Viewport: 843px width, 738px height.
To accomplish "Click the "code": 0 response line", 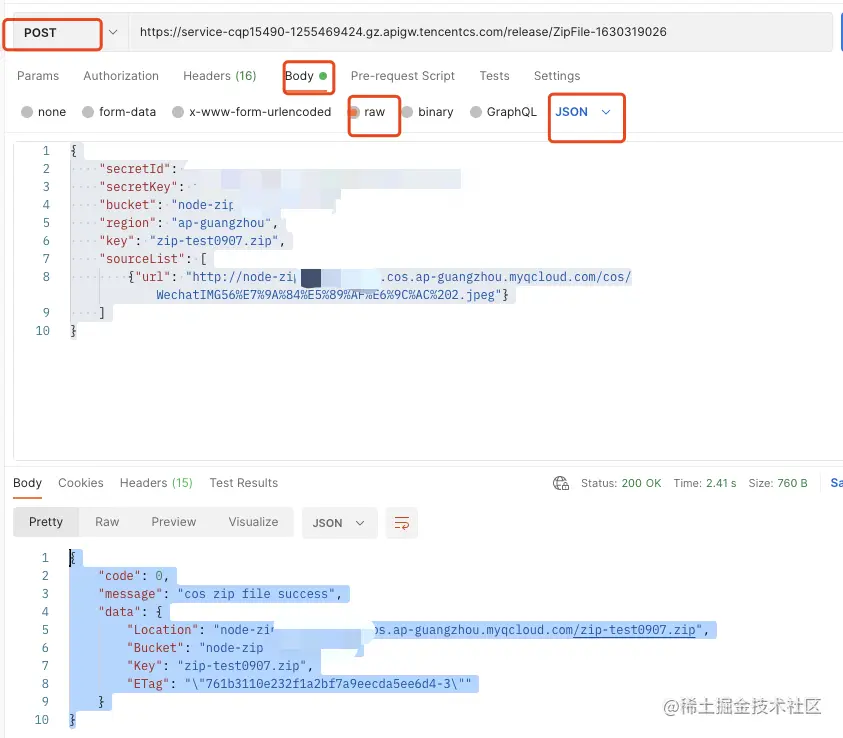I will point(134,576).
